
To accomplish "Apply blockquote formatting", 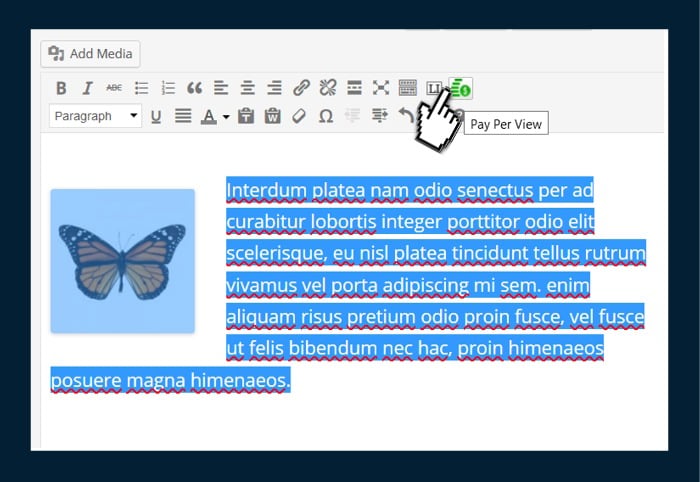I will [x=194, y=88].
